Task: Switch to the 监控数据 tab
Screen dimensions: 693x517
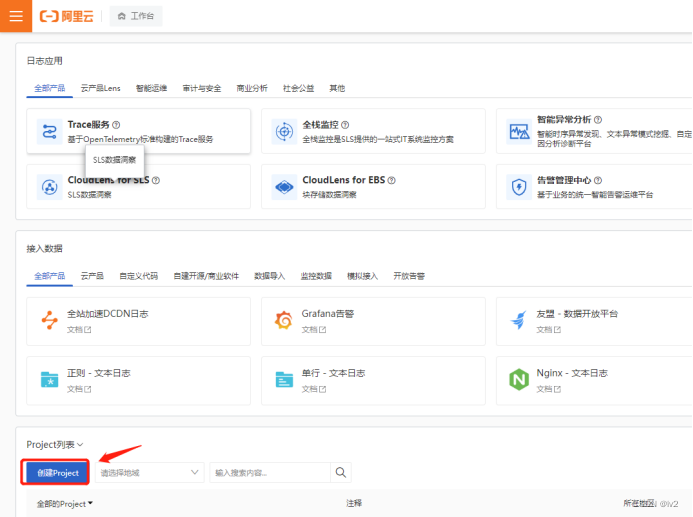Action: (x=316, y=276)
